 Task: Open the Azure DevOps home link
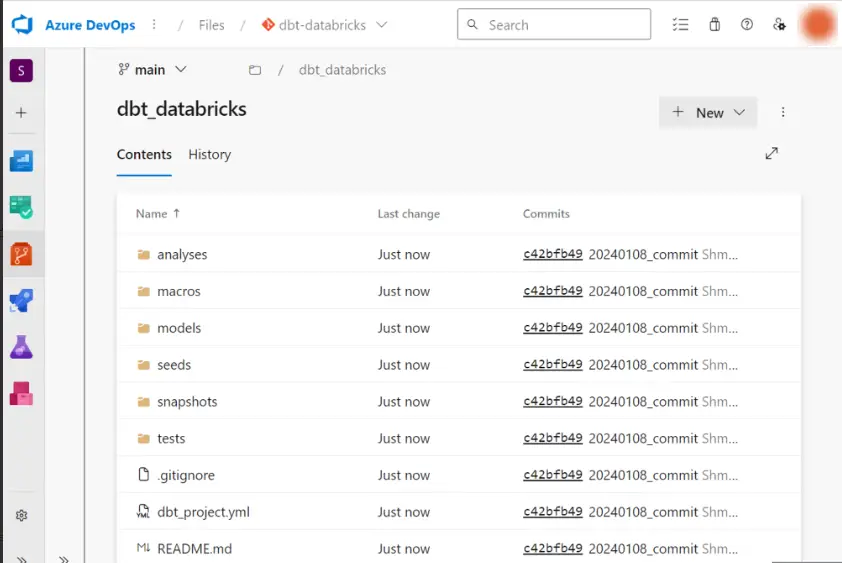tap(90, 25)
